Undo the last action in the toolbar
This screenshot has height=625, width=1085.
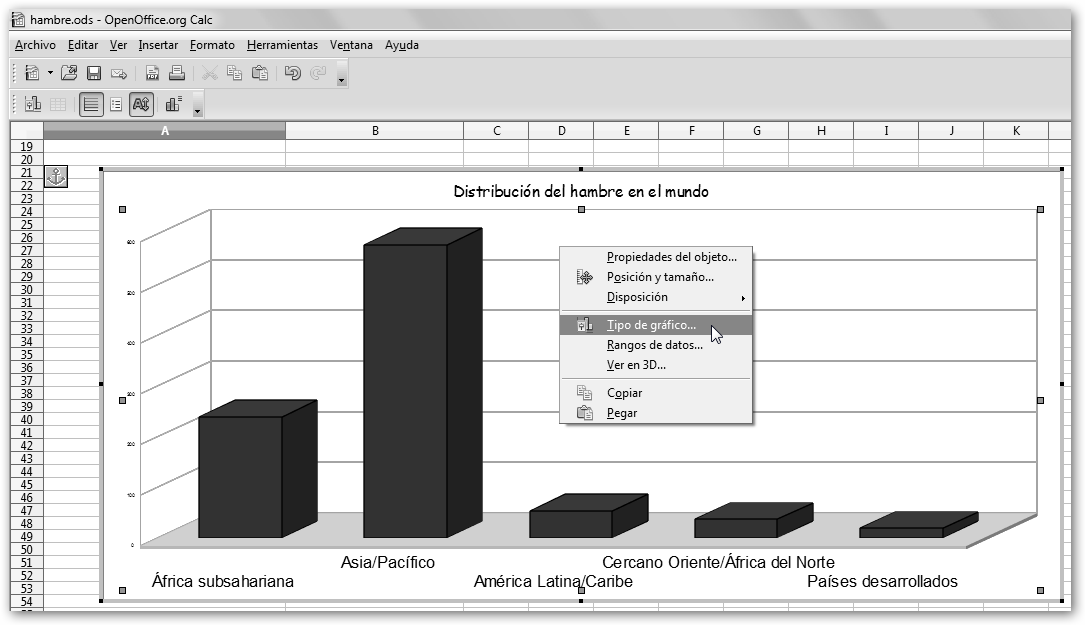click(x=293, y=73)
